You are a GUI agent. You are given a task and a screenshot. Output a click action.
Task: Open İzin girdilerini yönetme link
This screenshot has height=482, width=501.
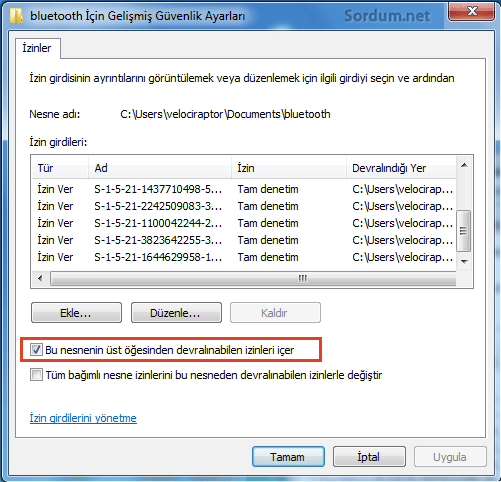tap(83, 418)
